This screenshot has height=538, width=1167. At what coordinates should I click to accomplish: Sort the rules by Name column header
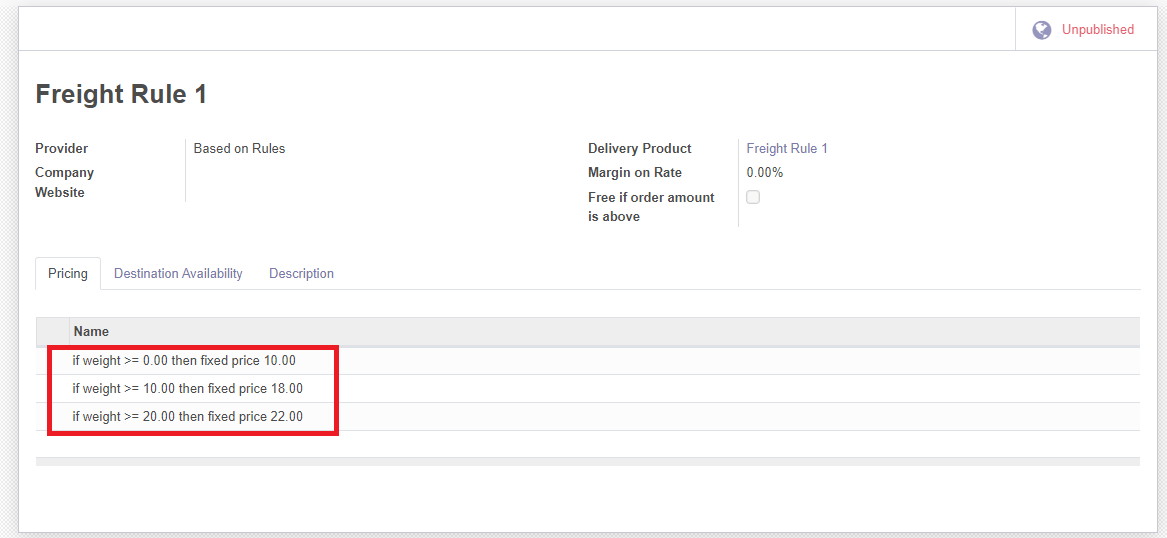tap(91, 331)
